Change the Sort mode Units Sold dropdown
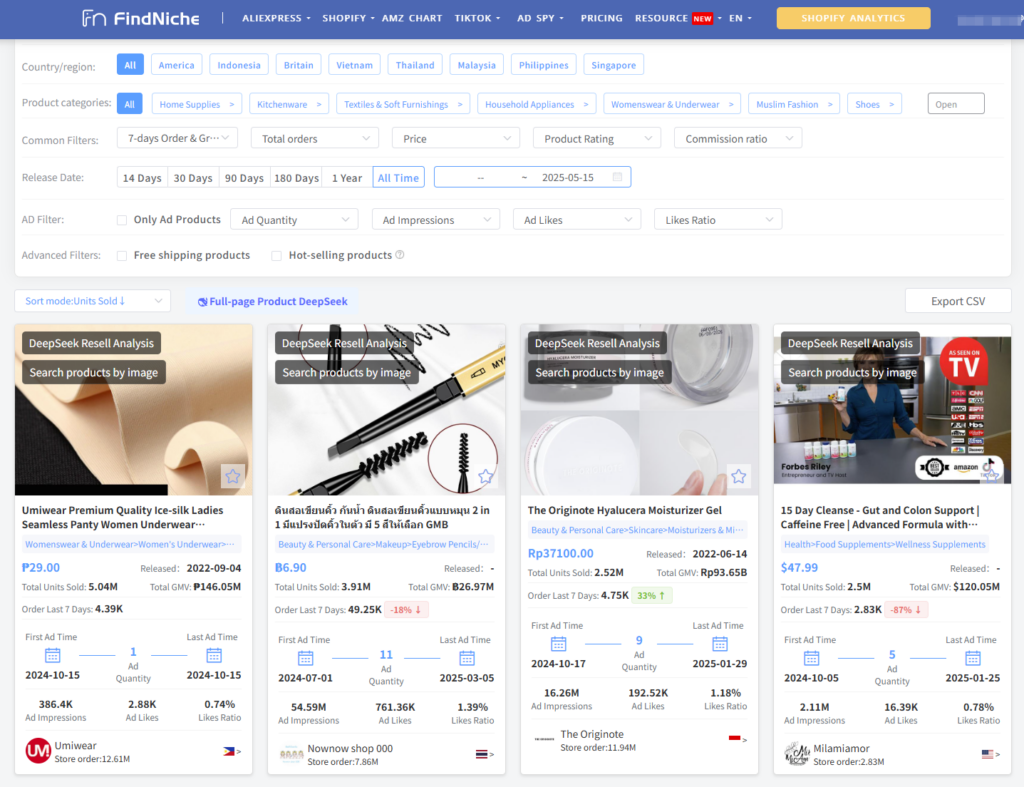 92,300
